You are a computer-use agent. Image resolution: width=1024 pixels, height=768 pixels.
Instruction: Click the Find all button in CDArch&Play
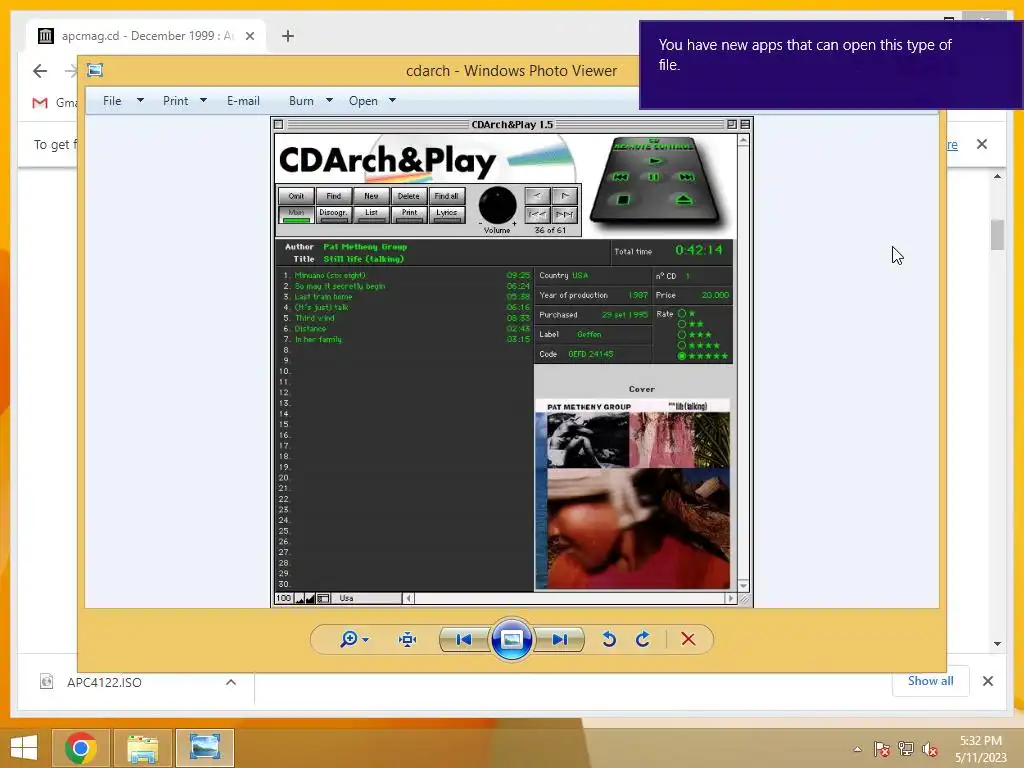tap(447, 196)
